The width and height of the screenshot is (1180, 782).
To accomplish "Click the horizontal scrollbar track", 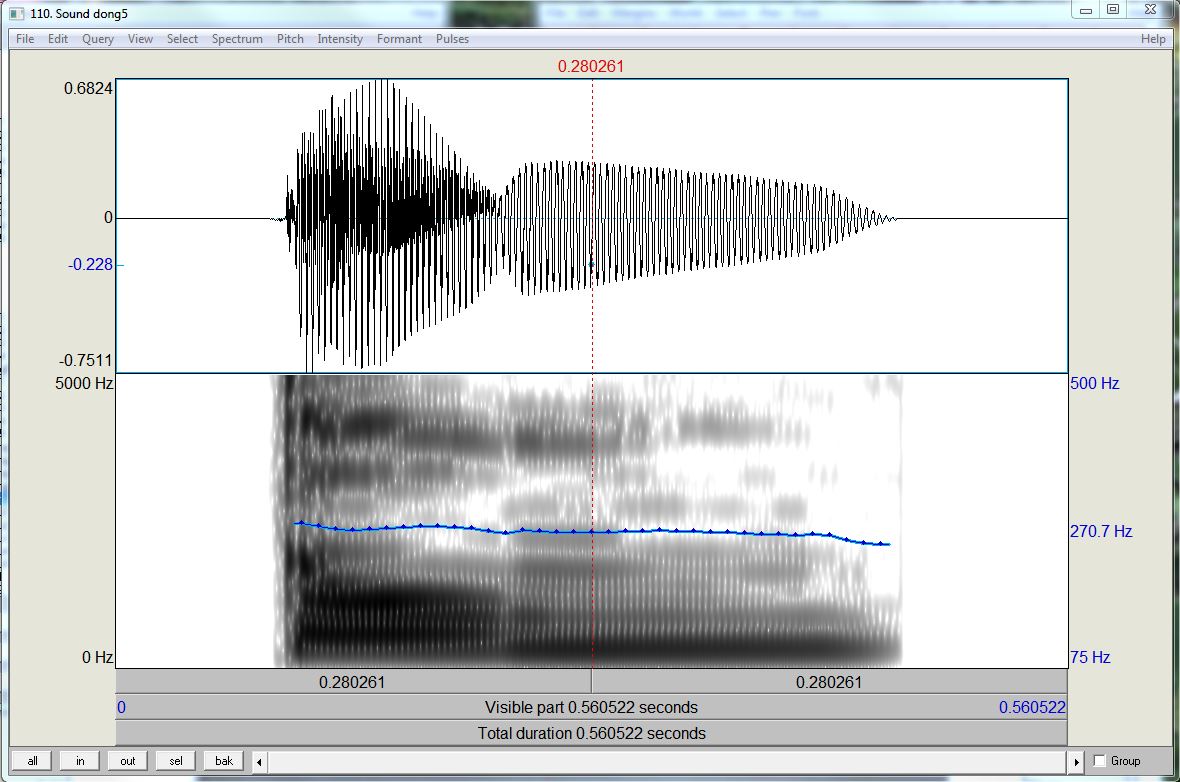I will click(668, 762).
